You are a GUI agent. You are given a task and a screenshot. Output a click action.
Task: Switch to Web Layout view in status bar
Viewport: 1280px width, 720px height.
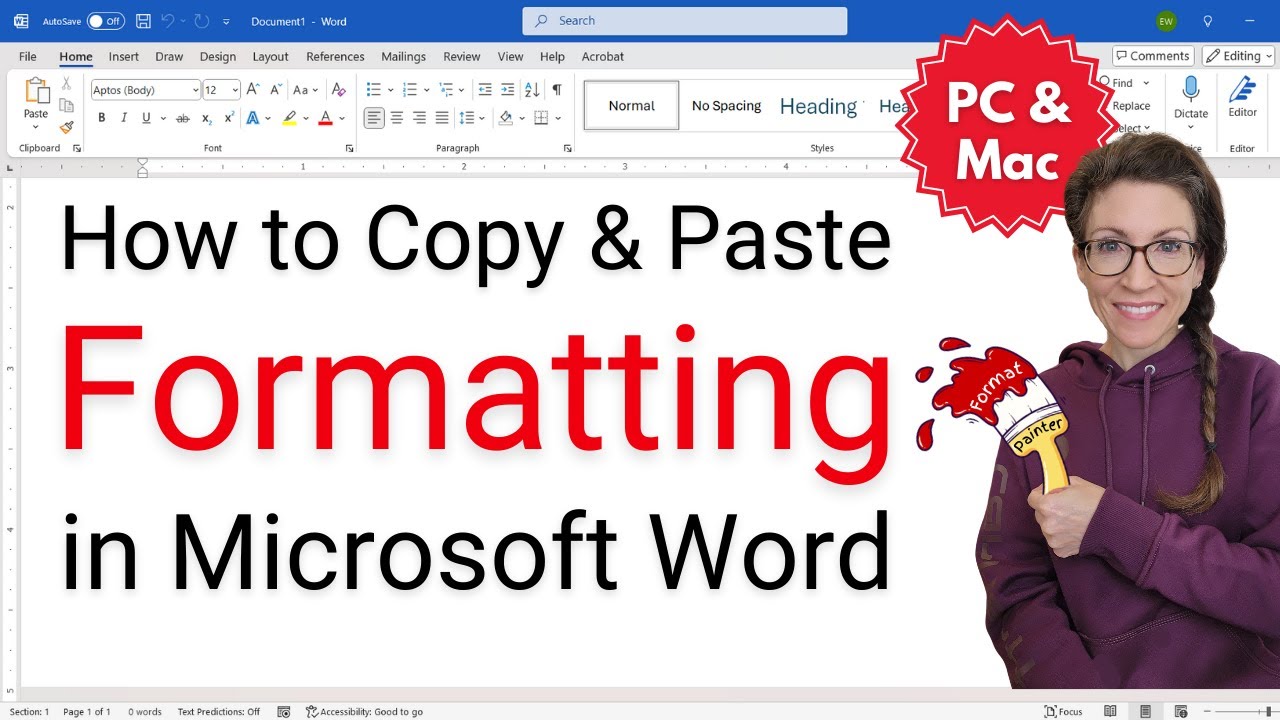[x=1180, y=711]
